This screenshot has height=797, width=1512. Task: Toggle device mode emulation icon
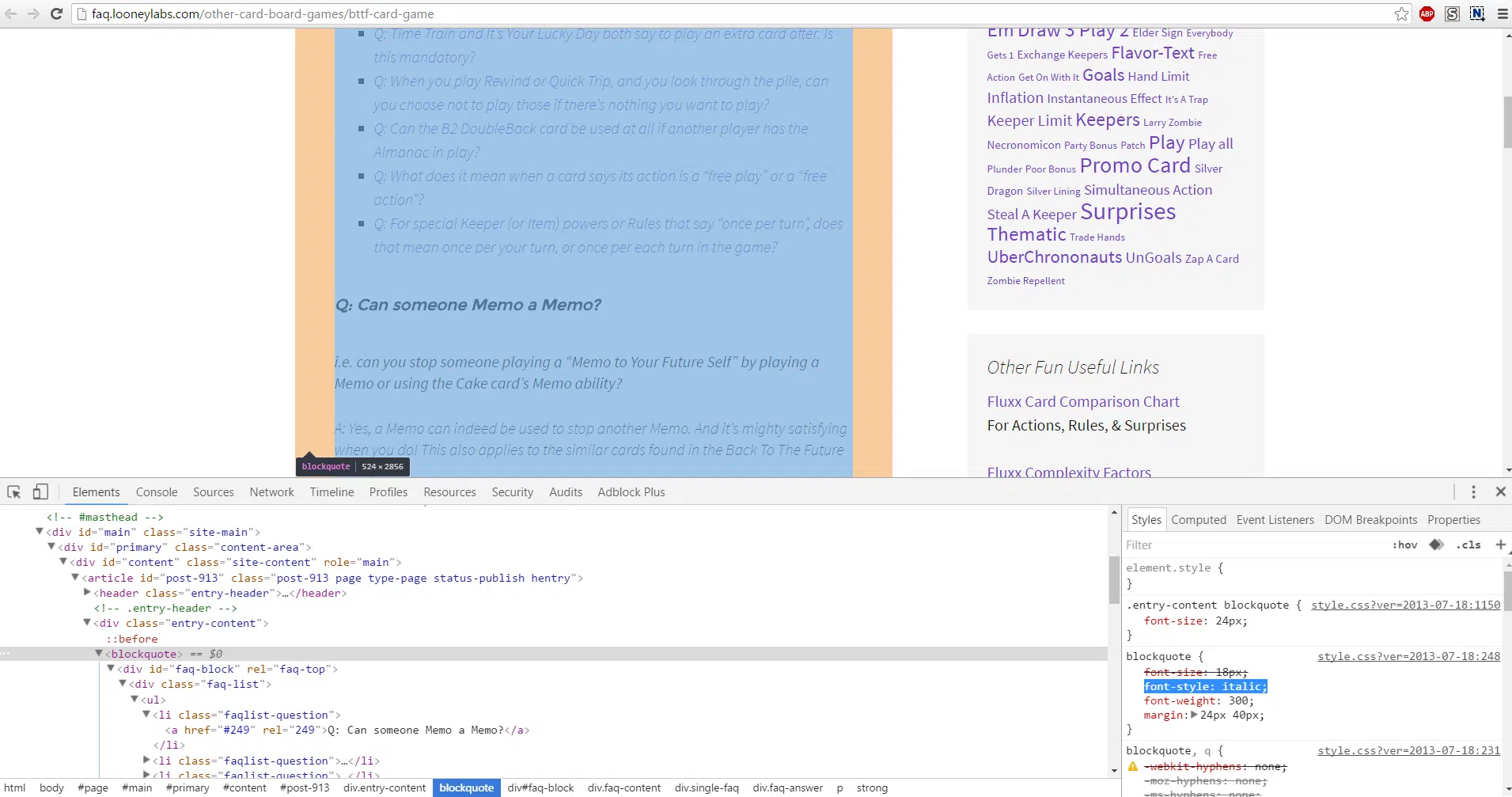point(40,492)
